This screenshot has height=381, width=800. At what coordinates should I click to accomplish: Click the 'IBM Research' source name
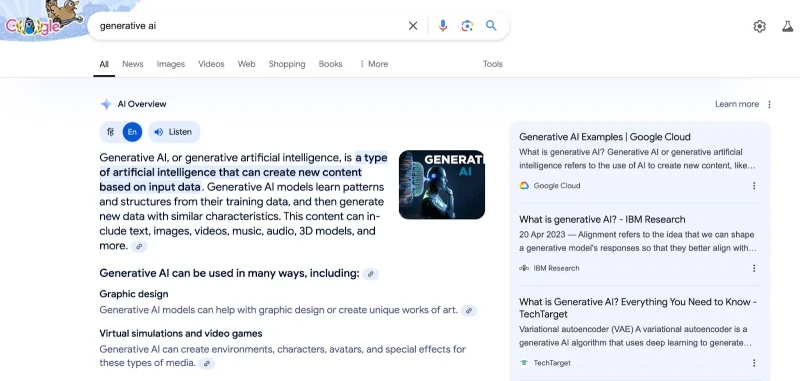point(557,268)
